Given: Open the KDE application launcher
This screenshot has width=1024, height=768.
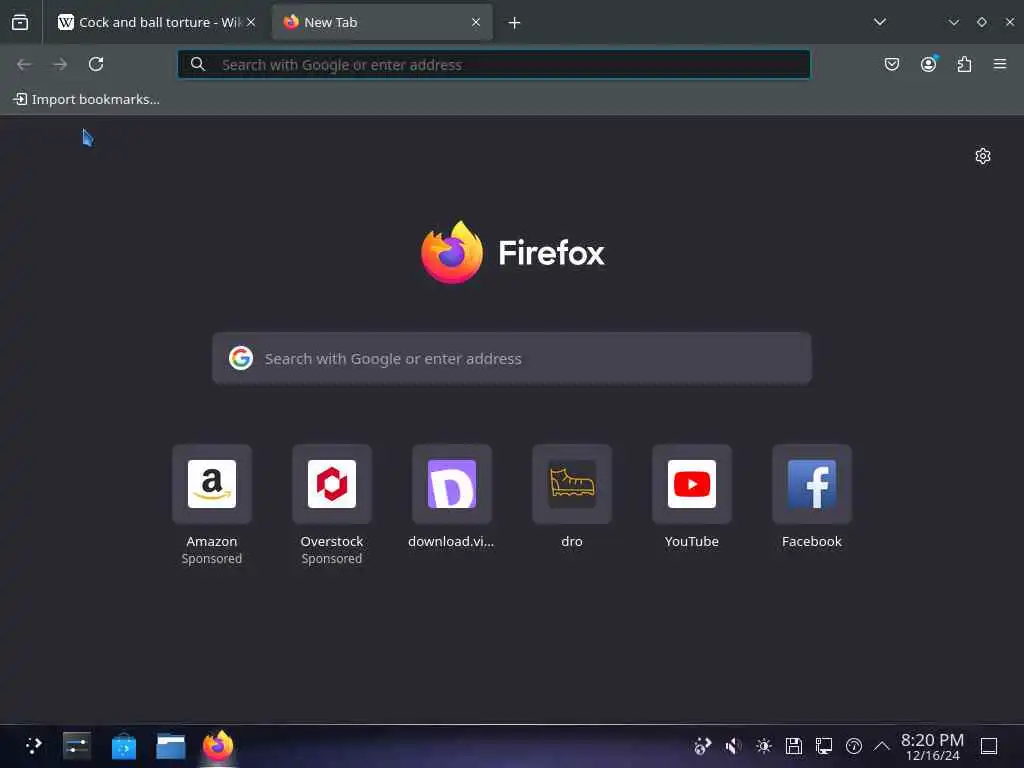Looking at the screenshot, I should 33,746.
